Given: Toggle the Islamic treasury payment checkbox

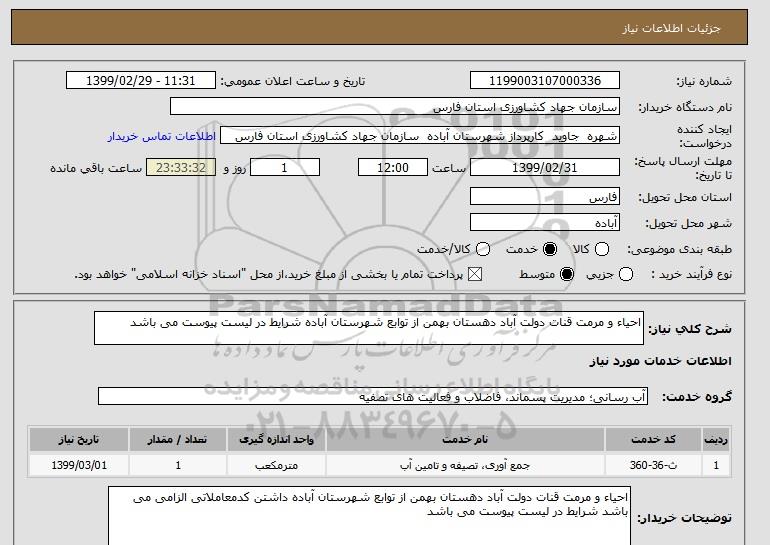Looking at the screenshot, I should click(x=474, y=274).
